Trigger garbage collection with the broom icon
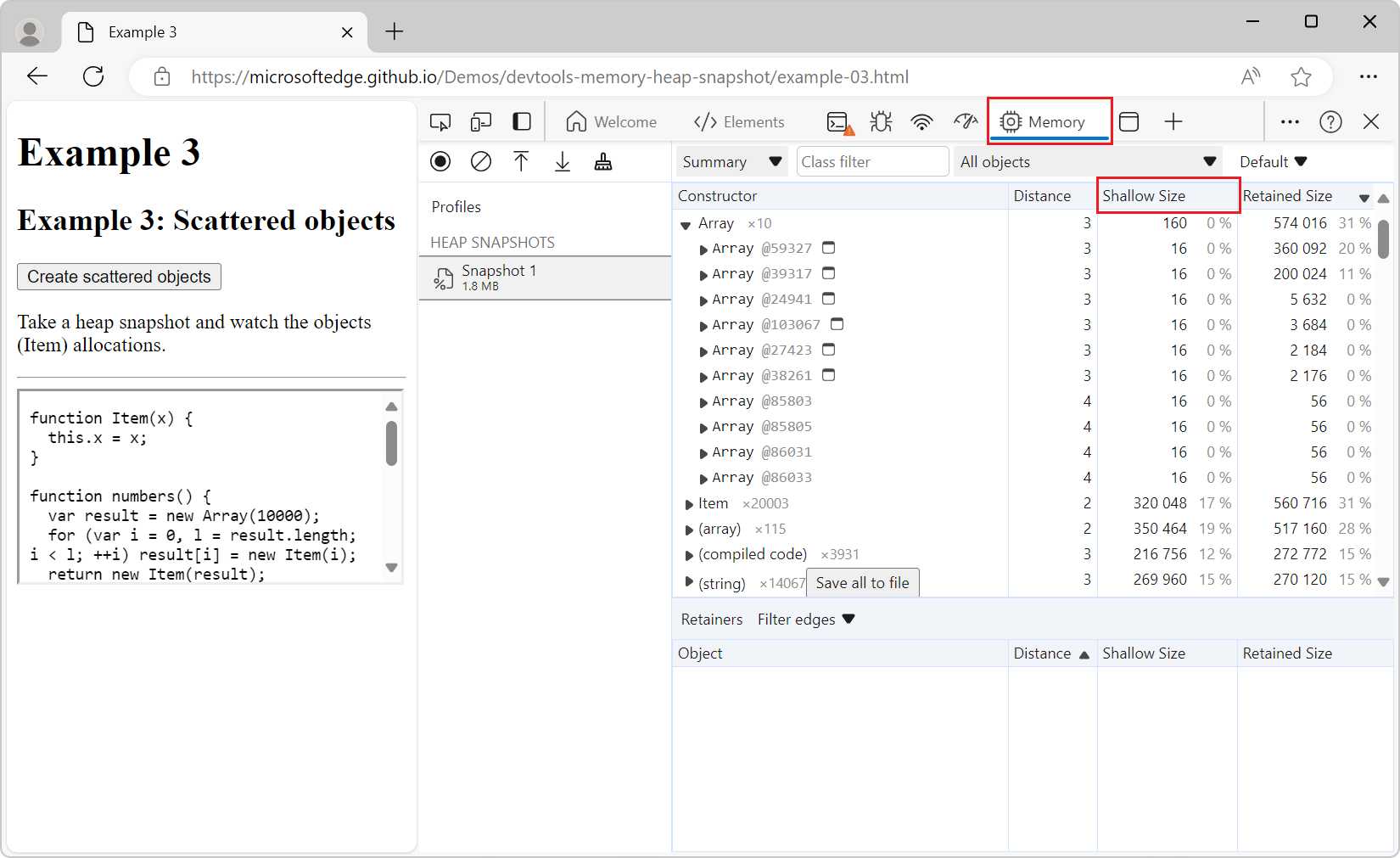This screenshot has width=1400, height=858. 603,161
